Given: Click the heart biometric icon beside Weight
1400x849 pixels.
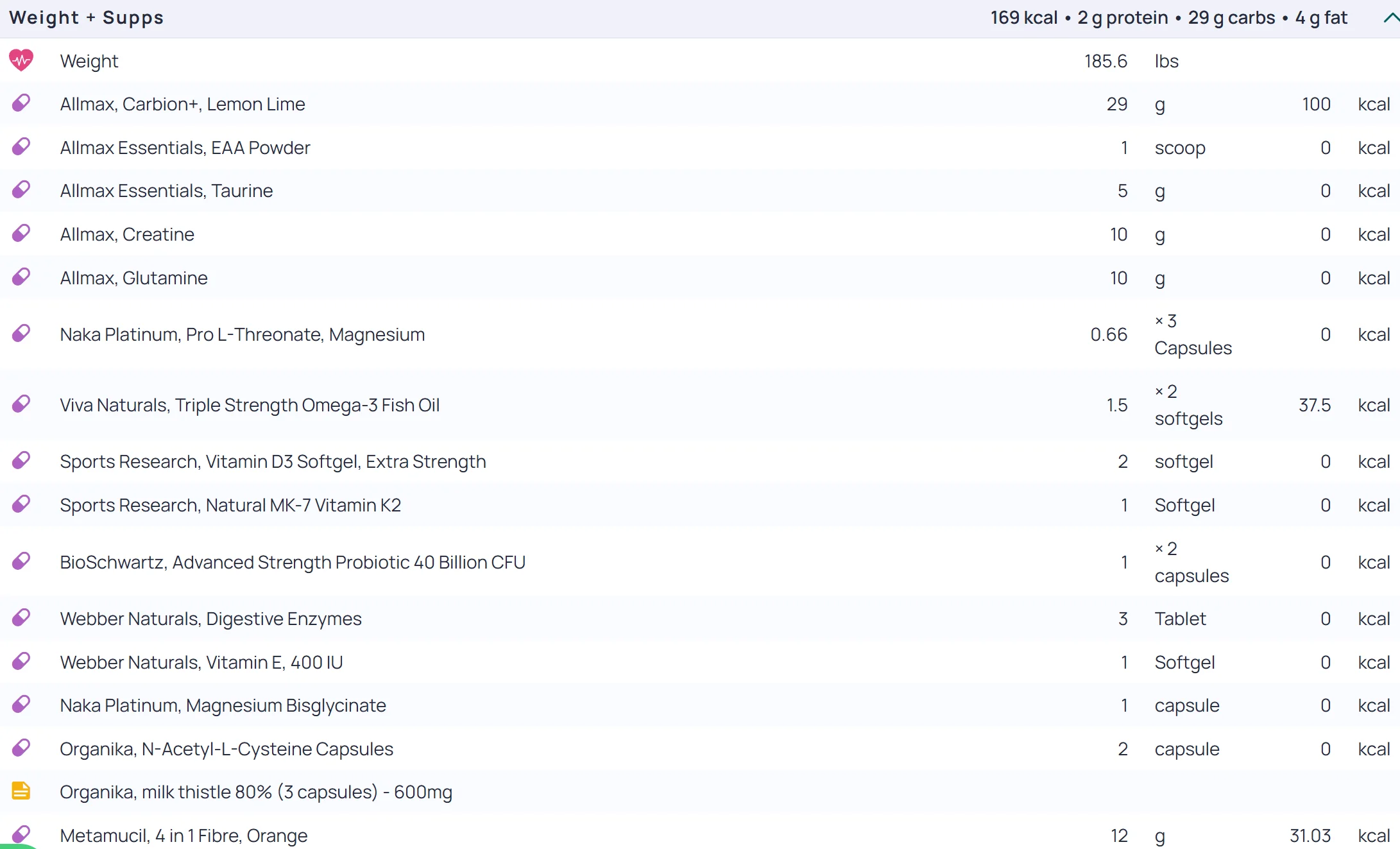Looking at the screenshot, I should 21,60.
